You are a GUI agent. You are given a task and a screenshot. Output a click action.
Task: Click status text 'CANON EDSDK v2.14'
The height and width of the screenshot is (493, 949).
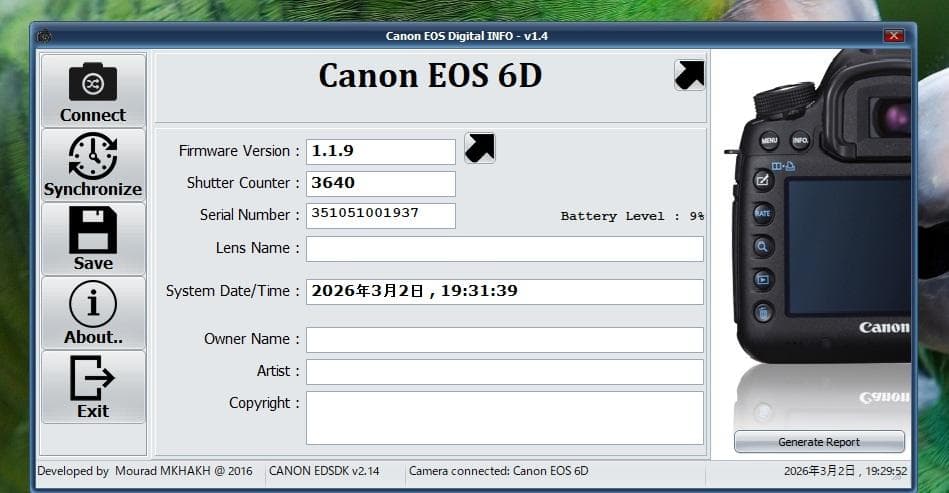tap(324, 471)
